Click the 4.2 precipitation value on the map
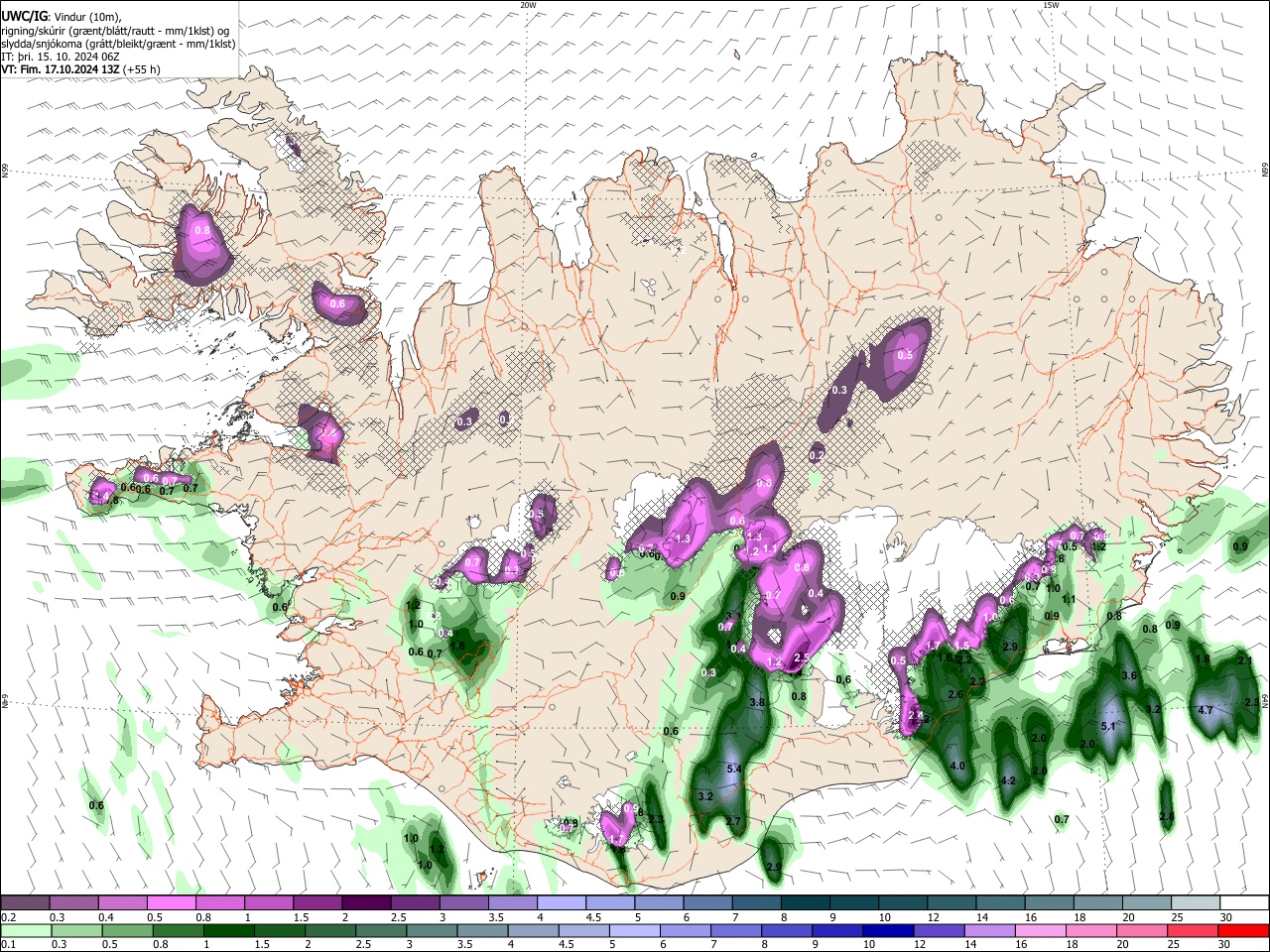This screenshot has height=952, width=1270. tap(1008, 780)
